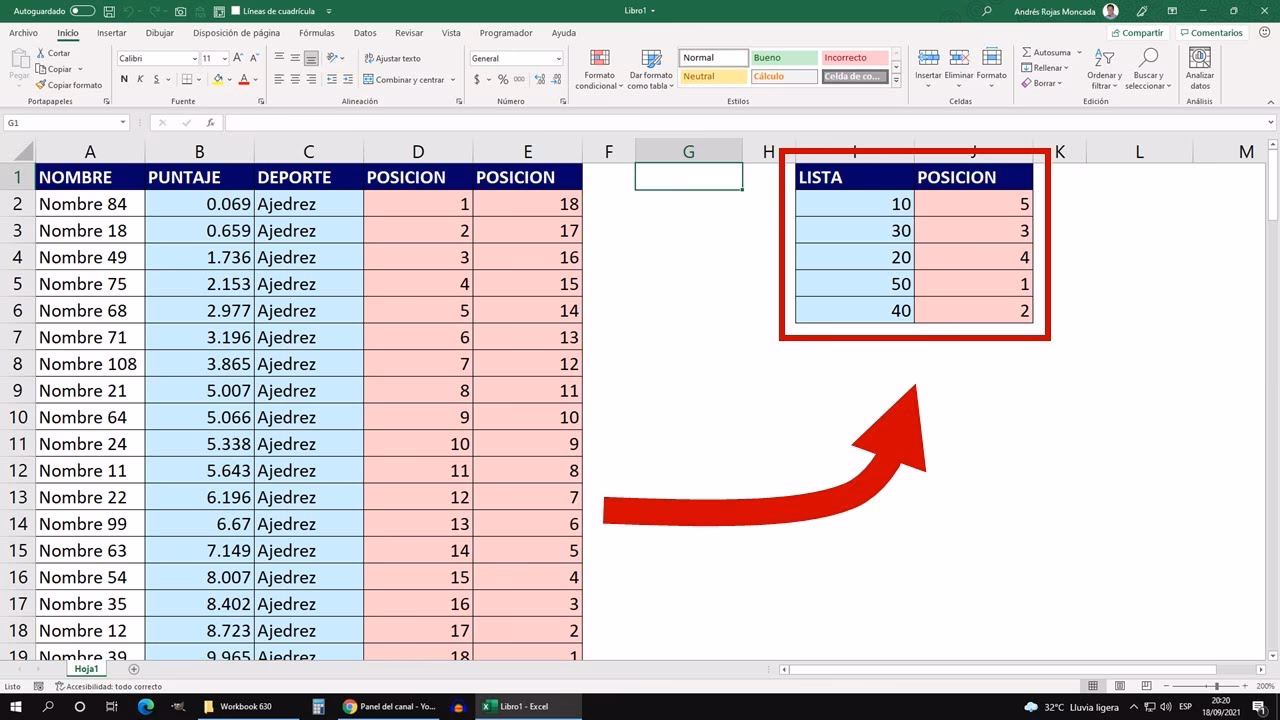Open the General number format dropdown
Viewport: 1280px width, 720px height.
(x=558, y=57)
